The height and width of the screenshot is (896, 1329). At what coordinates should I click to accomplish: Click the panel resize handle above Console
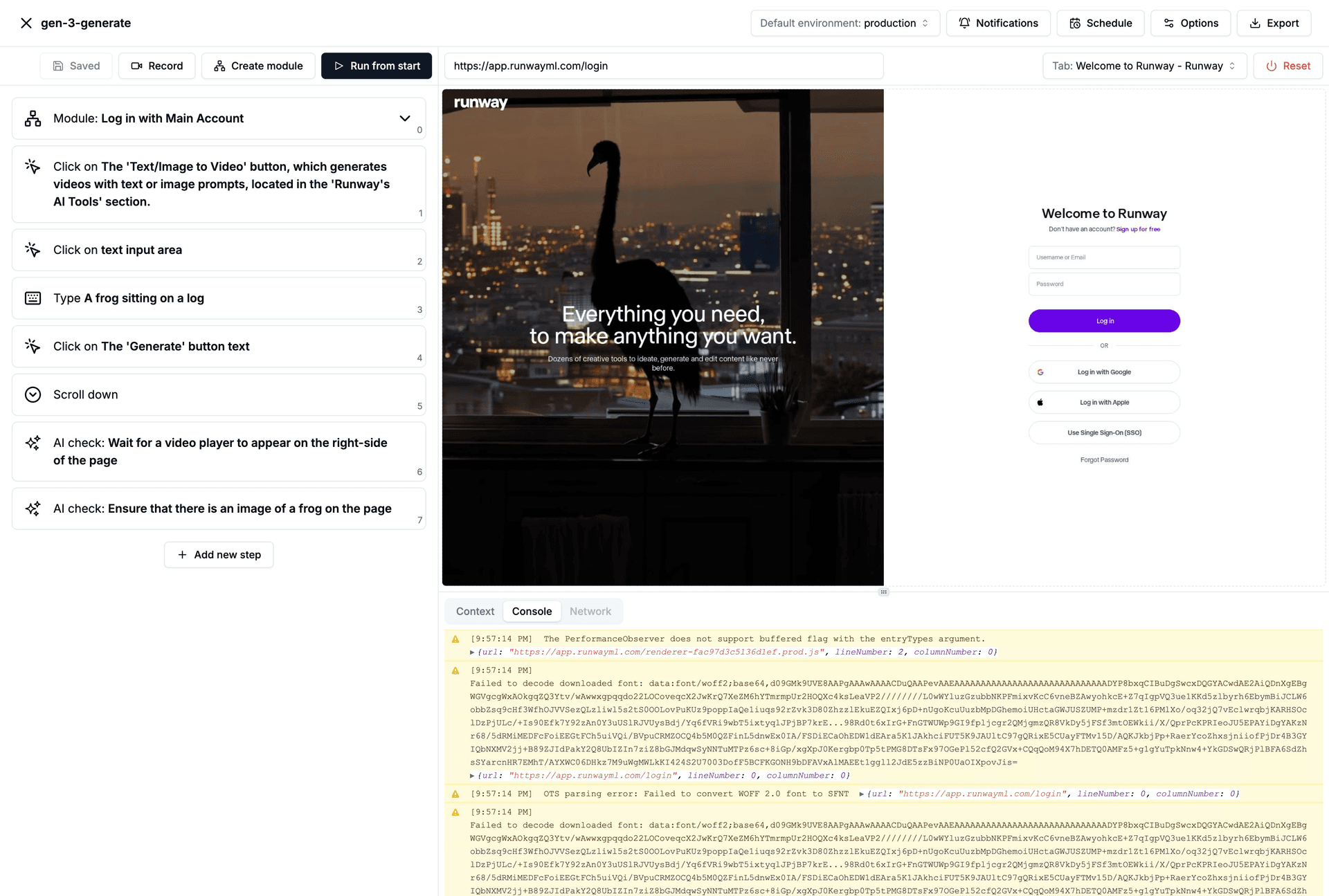point(883,592)
